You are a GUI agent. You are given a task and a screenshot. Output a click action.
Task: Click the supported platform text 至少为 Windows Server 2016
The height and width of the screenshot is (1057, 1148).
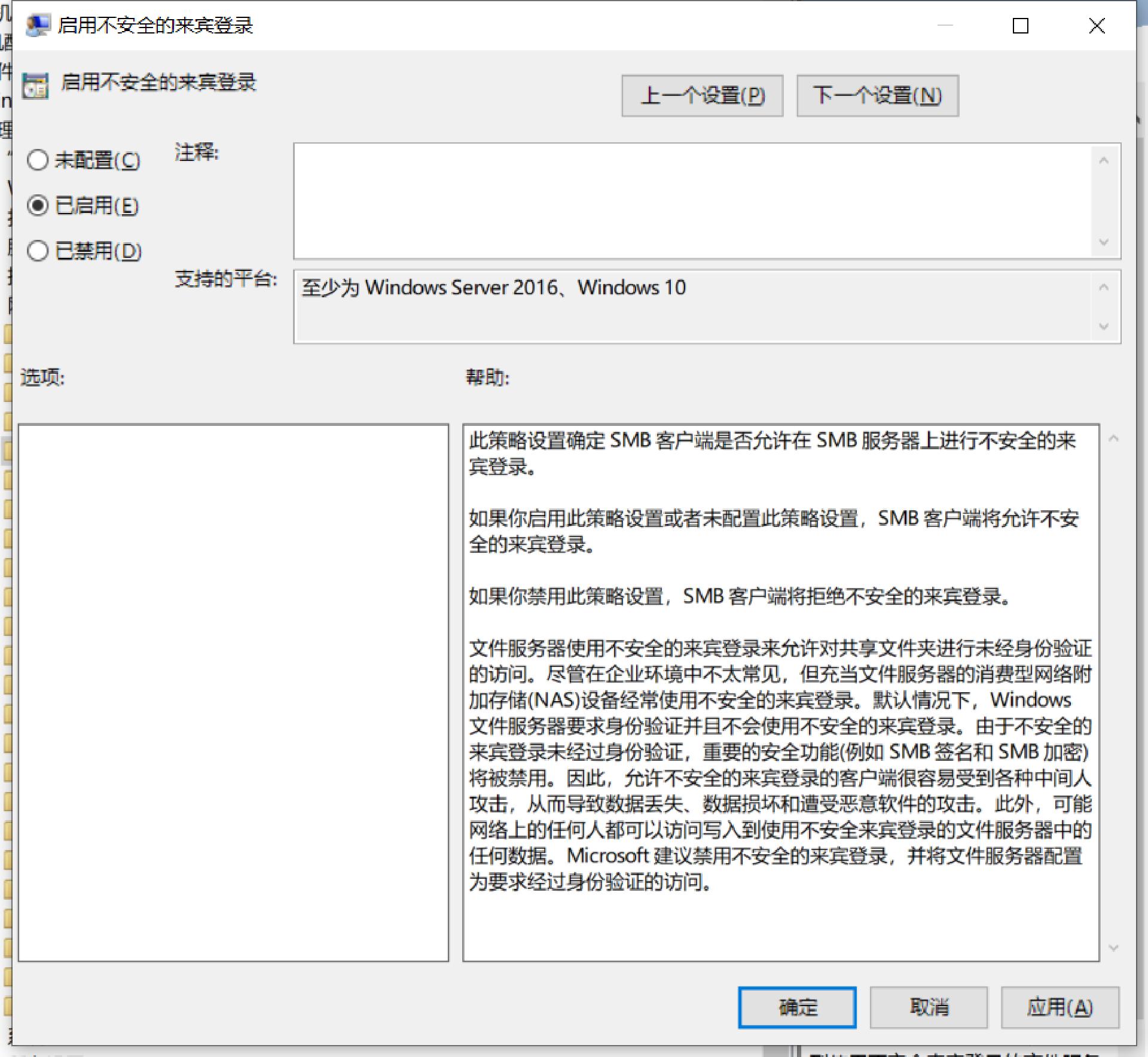pos(493,288)
